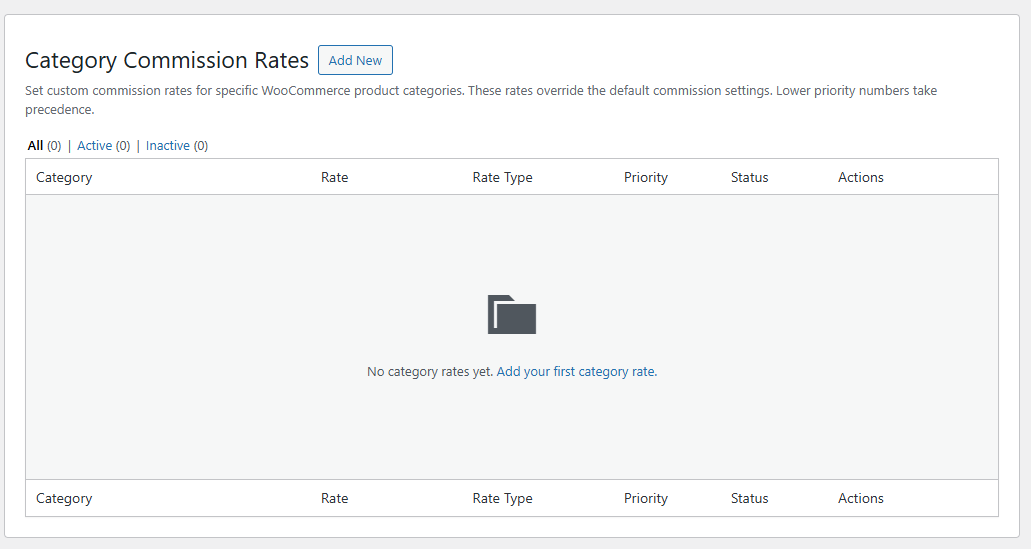Click the top Rate Type column header
This screenshot has width=1031, height=549.
[x=502, y=177]
